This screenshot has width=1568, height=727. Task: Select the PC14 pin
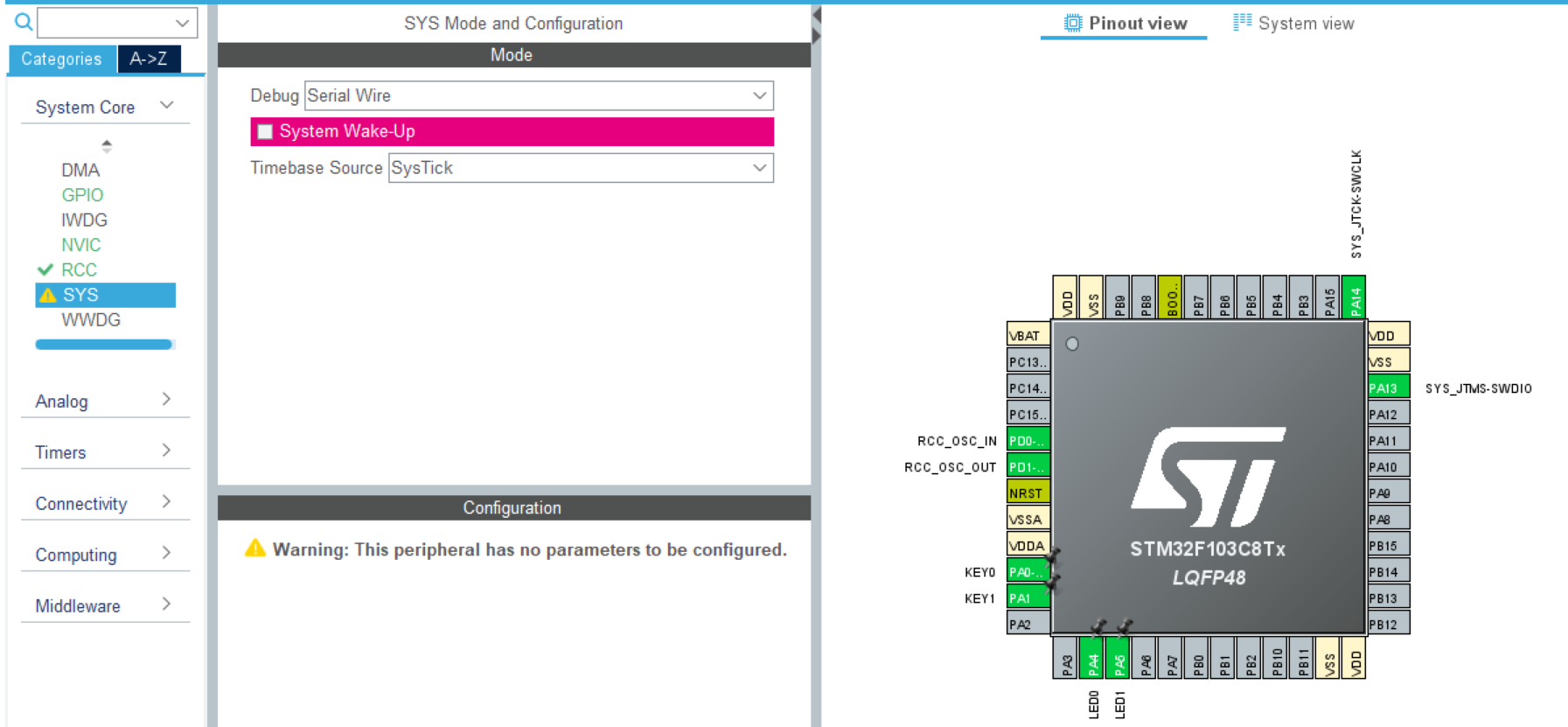[x=1028, y=388]
